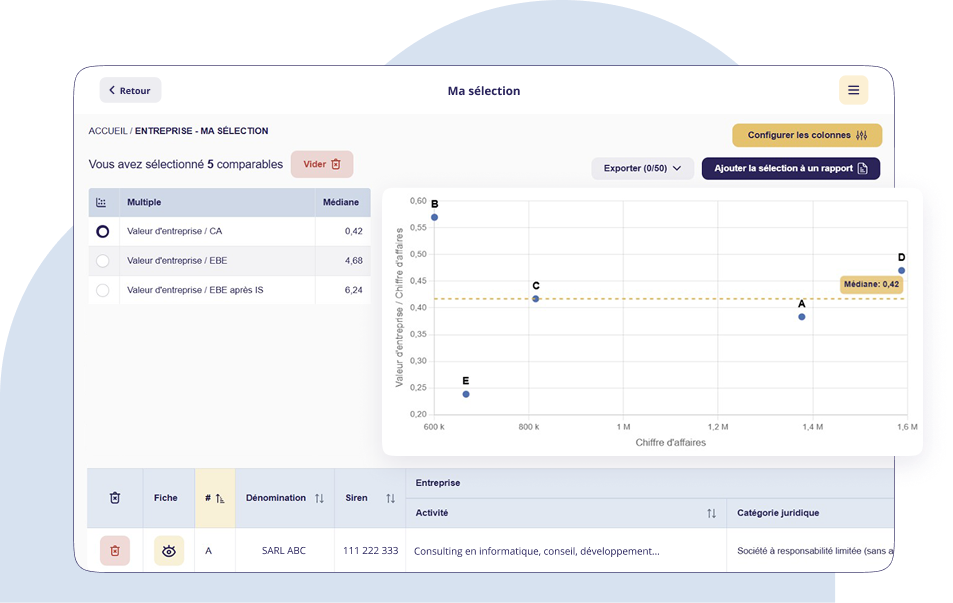Open the Exporter (0/50) dropdown

[x=642, y=168]
